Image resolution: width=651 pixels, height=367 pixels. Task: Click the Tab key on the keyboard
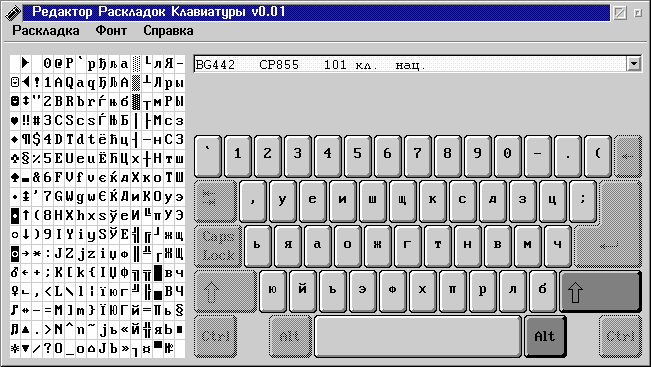coord(215,201)
